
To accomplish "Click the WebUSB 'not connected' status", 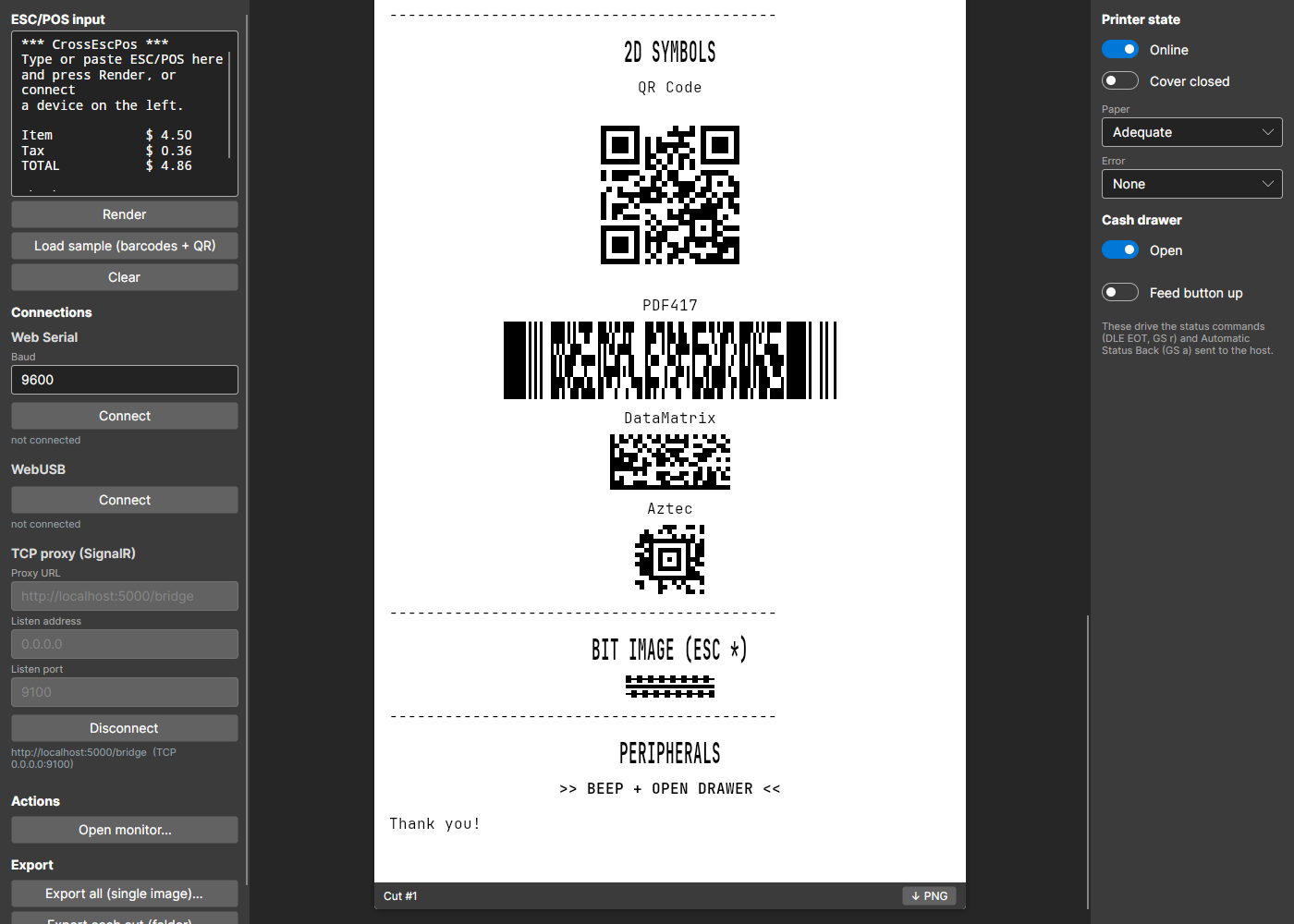I will point(46,524).
